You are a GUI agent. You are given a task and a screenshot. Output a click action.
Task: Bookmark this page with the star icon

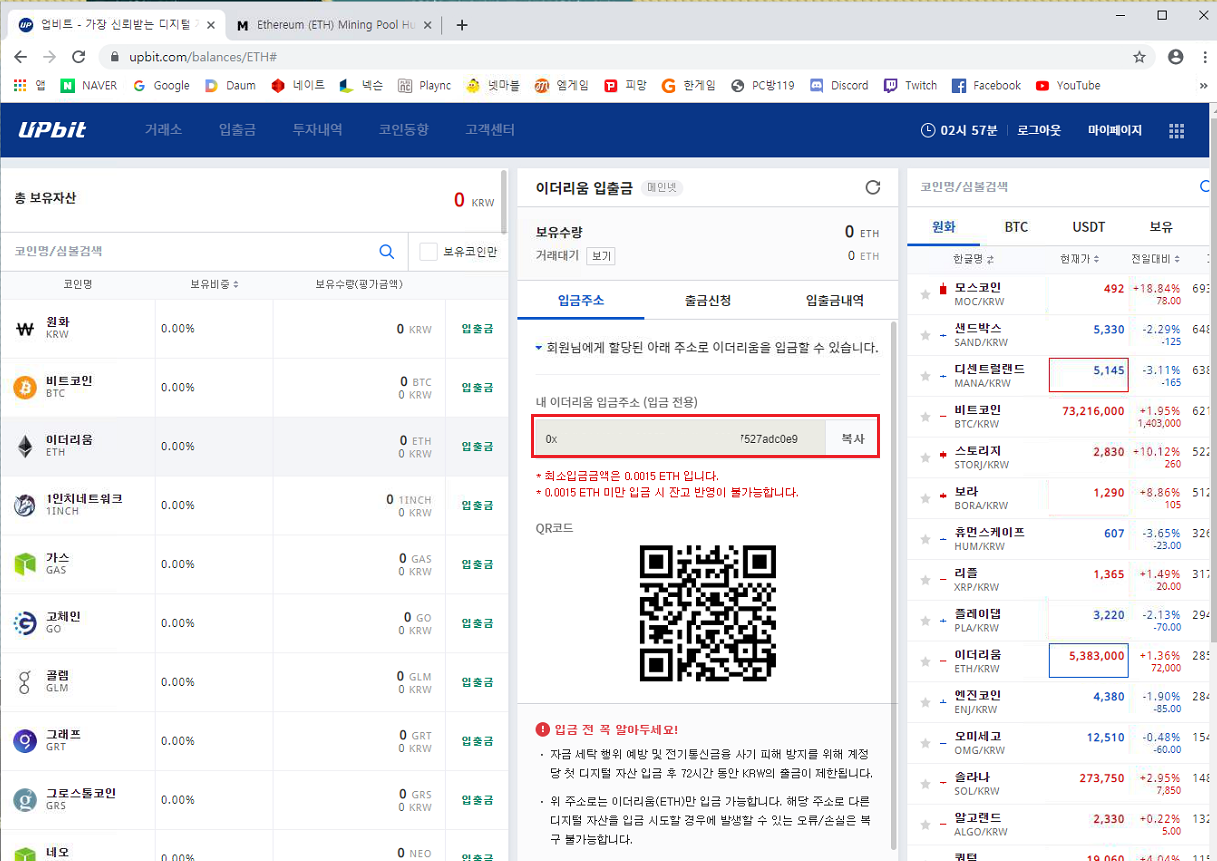click(1139, 57)
